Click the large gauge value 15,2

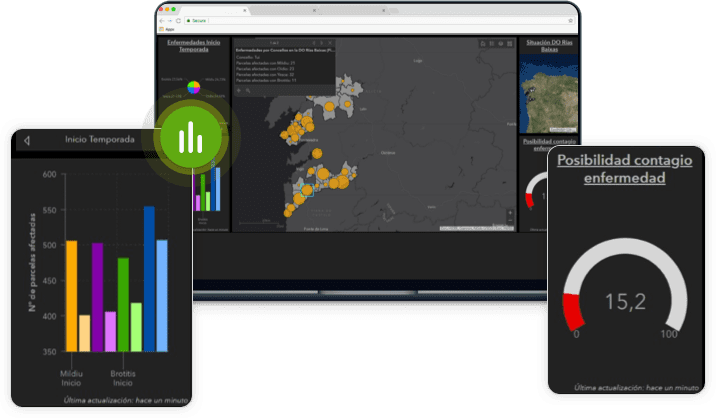[x=625, y=302]
